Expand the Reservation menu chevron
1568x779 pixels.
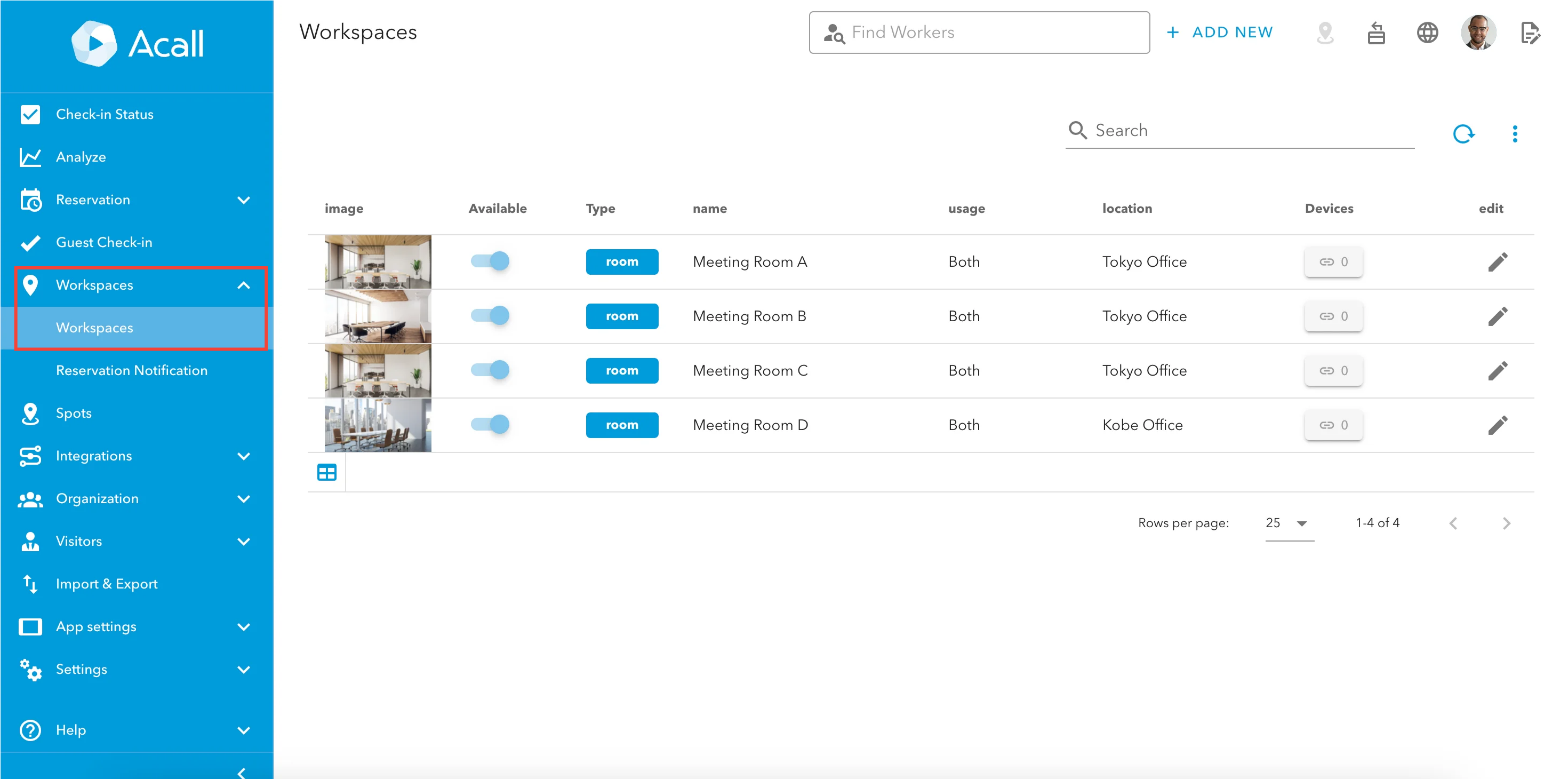(244, 200)
